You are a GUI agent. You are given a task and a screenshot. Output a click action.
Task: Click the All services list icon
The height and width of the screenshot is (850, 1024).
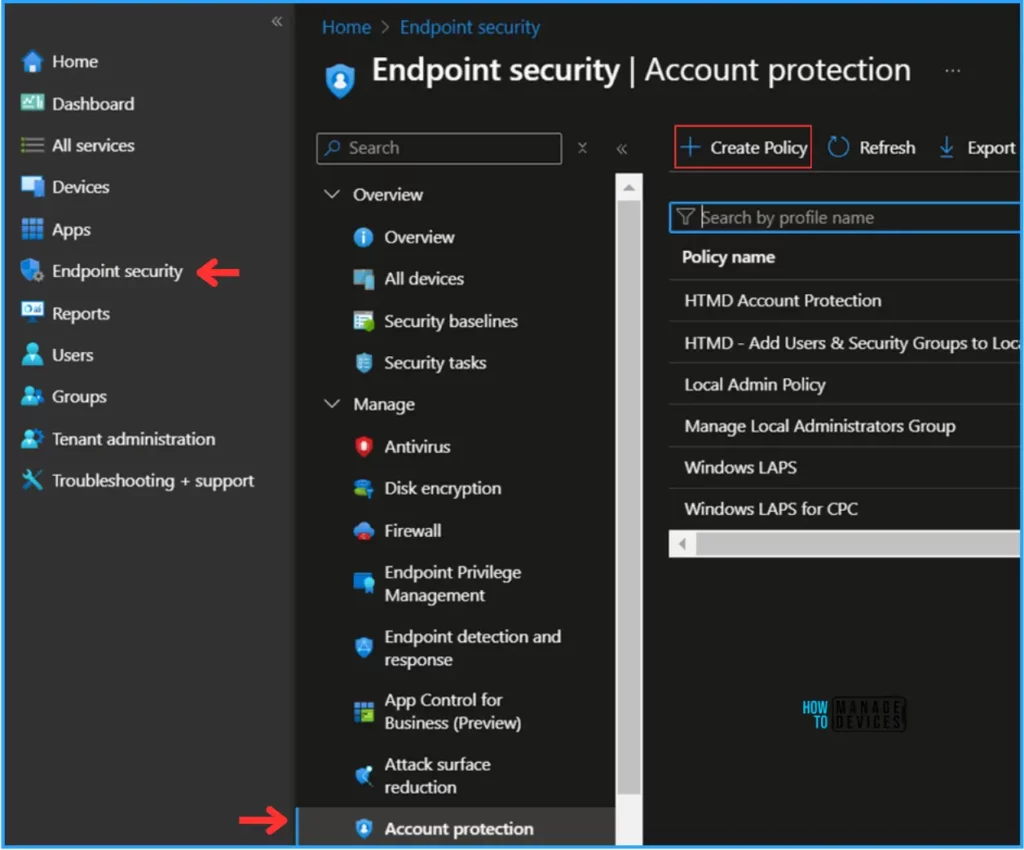tap(32, 145)
